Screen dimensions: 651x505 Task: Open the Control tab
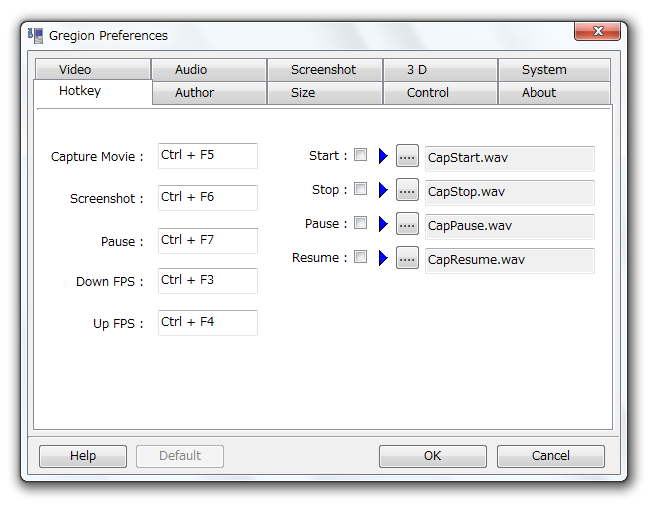click(x=441, y=93)
